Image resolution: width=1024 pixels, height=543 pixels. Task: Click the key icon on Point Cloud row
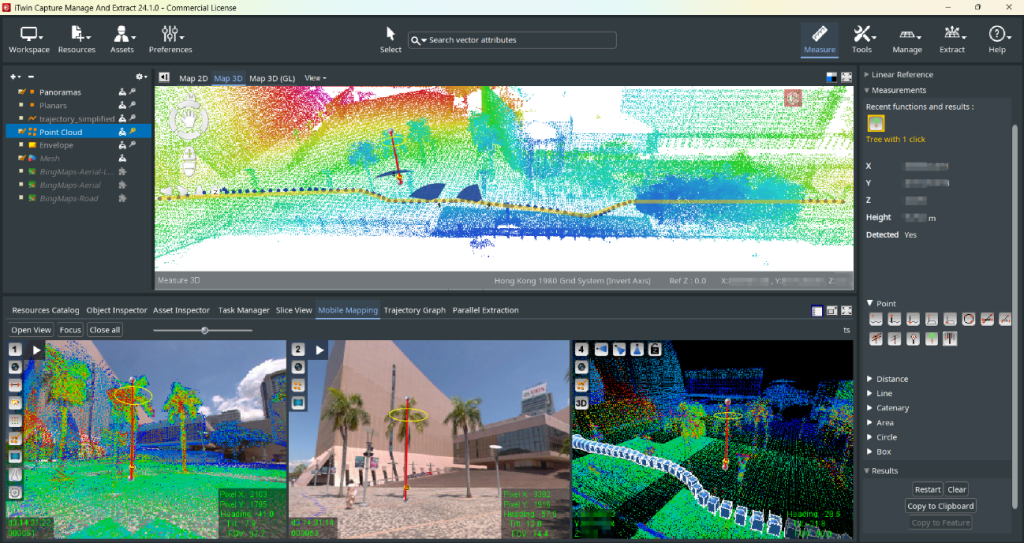[x=133, y=131]
